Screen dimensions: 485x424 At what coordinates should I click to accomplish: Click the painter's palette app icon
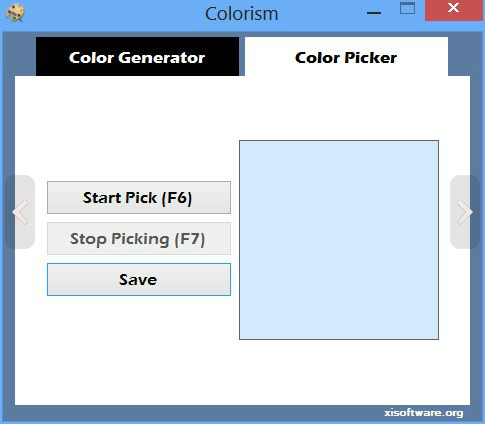[15, 13]
